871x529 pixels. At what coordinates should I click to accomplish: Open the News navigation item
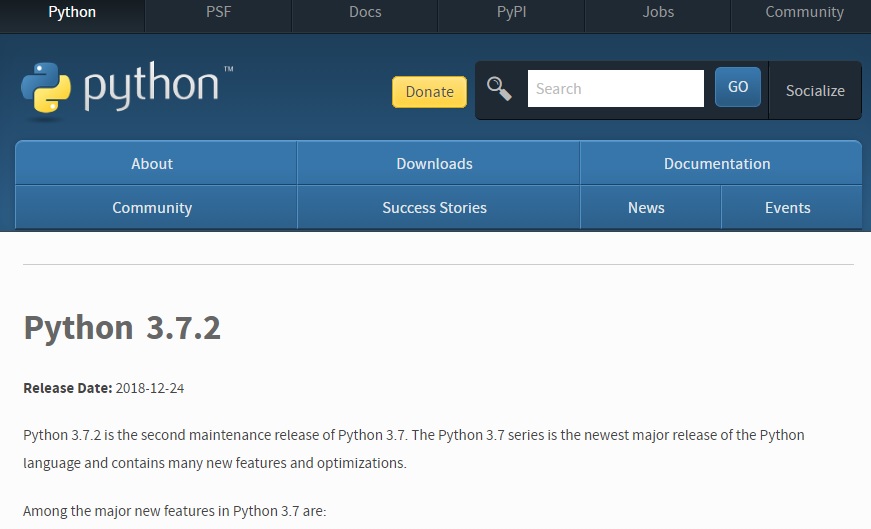coord(650,207)
